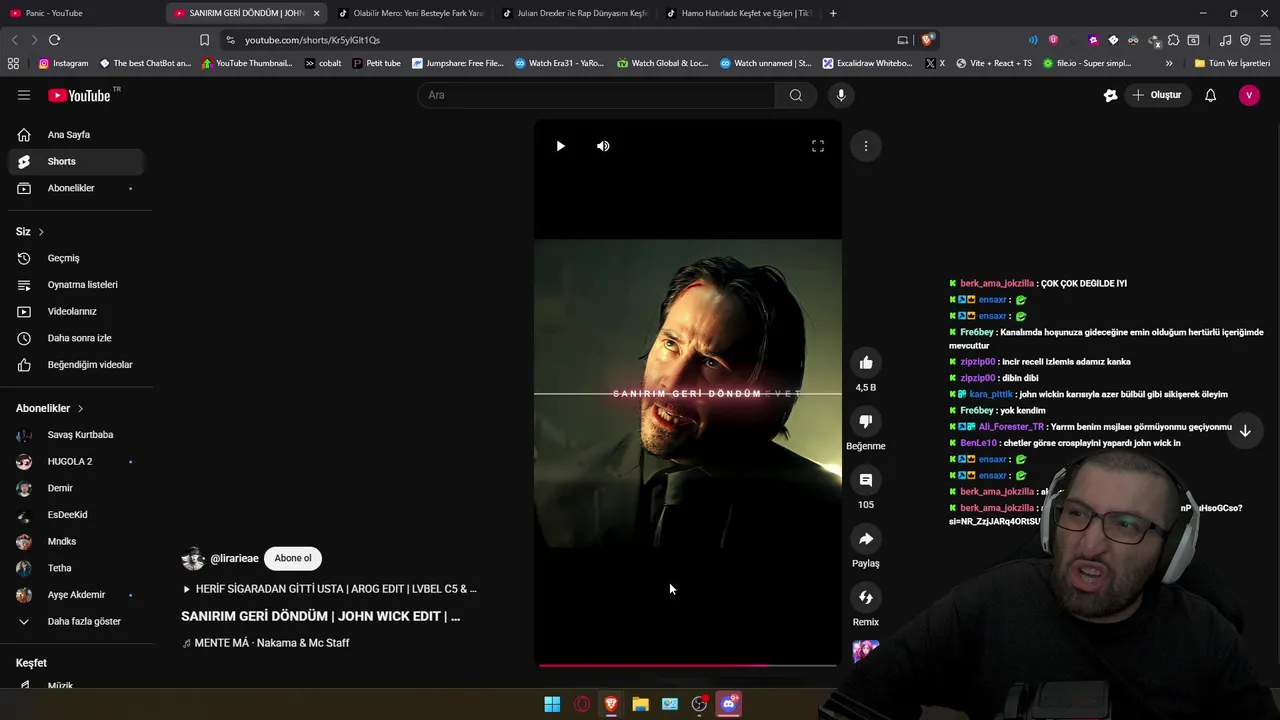This screenshot has width=1280, height=720.
Task: Click the Ara search input field
Action: click(x=596, y=95)
